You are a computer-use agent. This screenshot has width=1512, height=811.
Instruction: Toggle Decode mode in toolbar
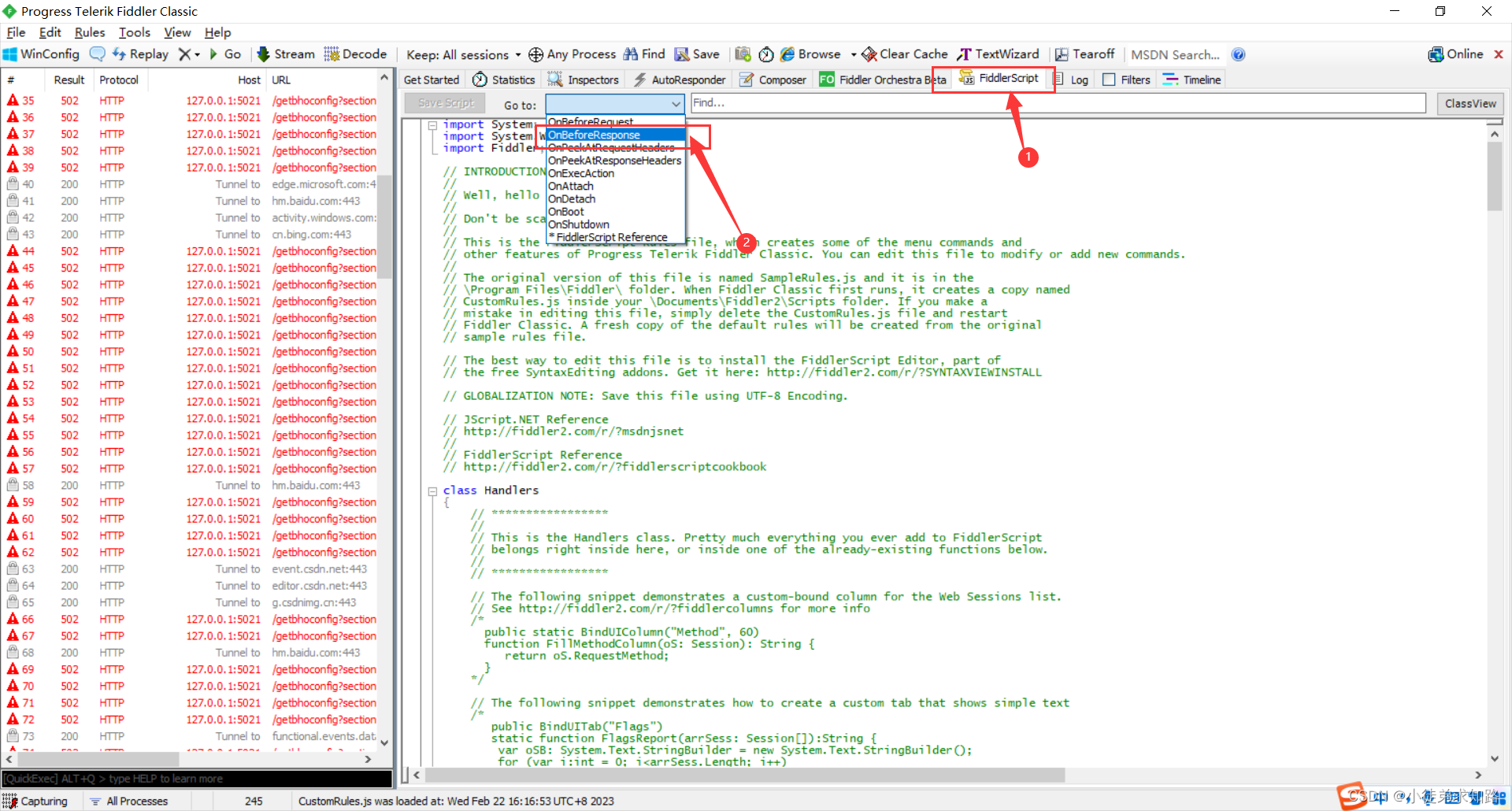(x=355, y=54)
